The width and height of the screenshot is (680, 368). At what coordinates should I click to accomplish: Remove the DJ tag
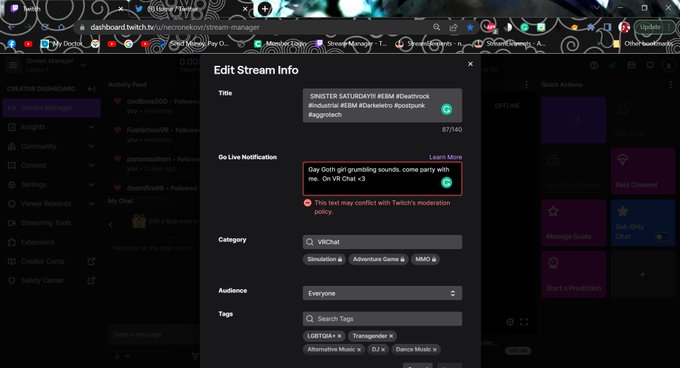[x=383, y=349]
